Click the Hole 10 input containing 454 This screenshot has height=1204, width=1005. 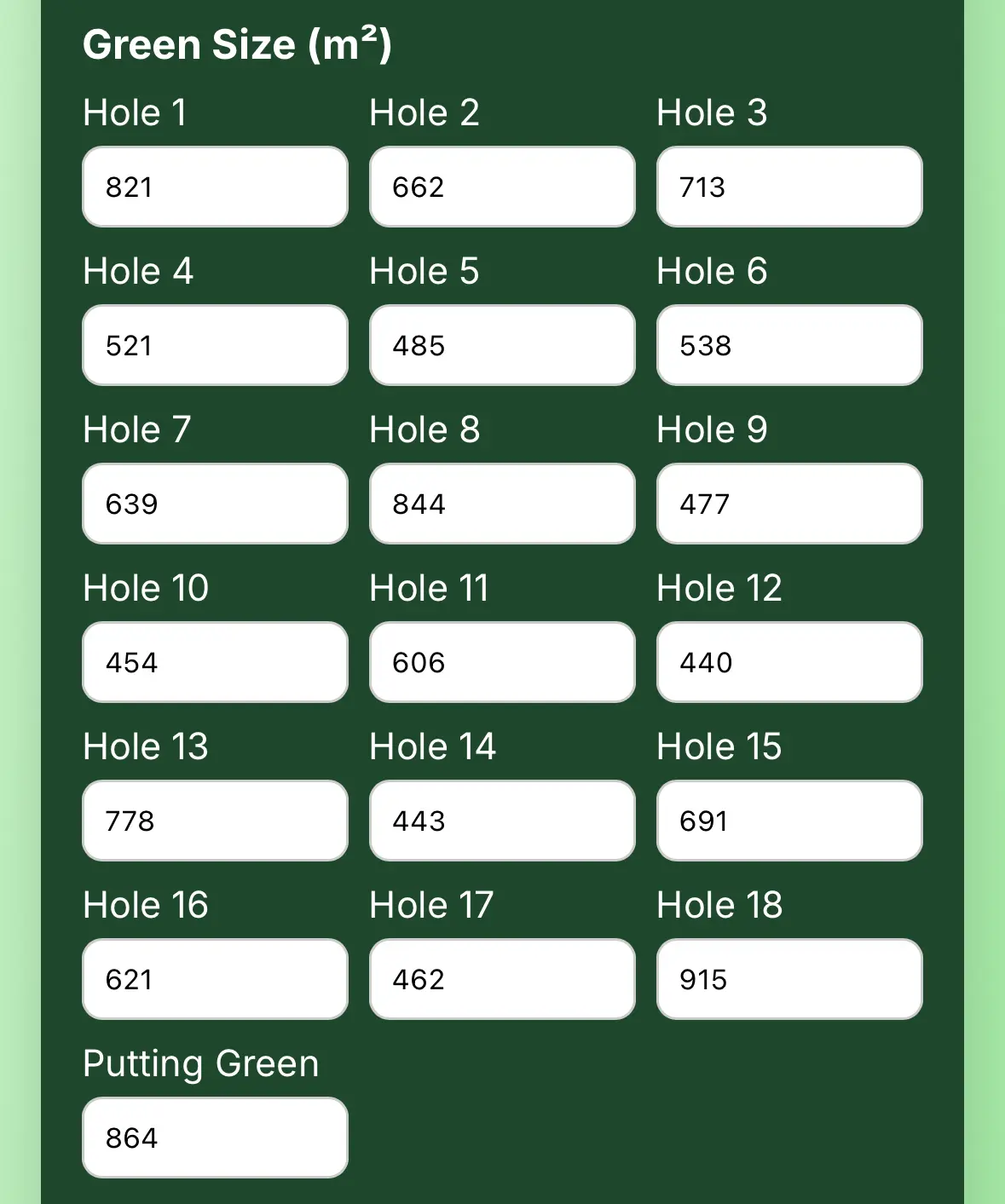(x=214, y=662)
